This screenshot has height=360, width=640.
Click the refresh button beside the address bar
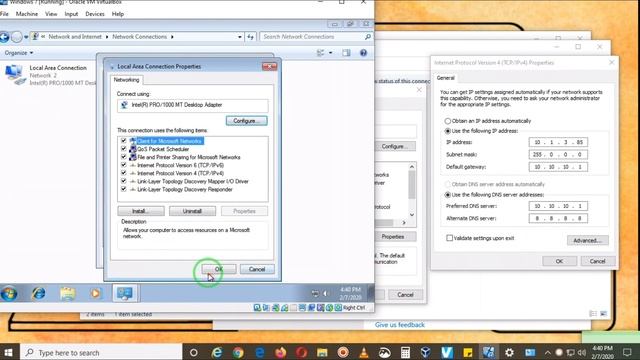(250, 37)
